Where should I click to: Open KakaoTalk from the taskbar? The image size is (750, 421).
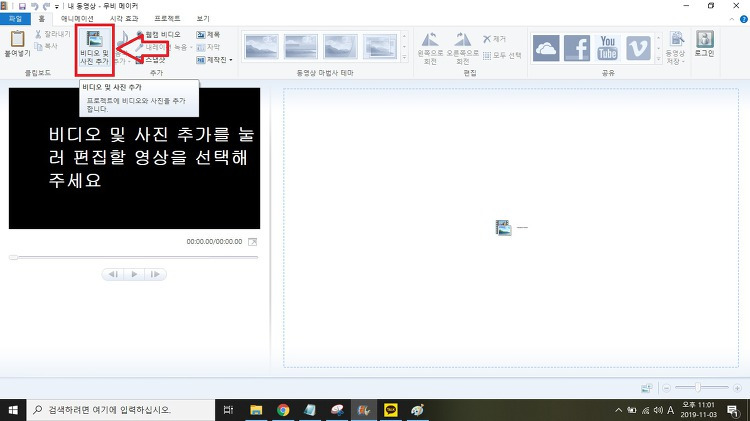click(x=391, y=410)
